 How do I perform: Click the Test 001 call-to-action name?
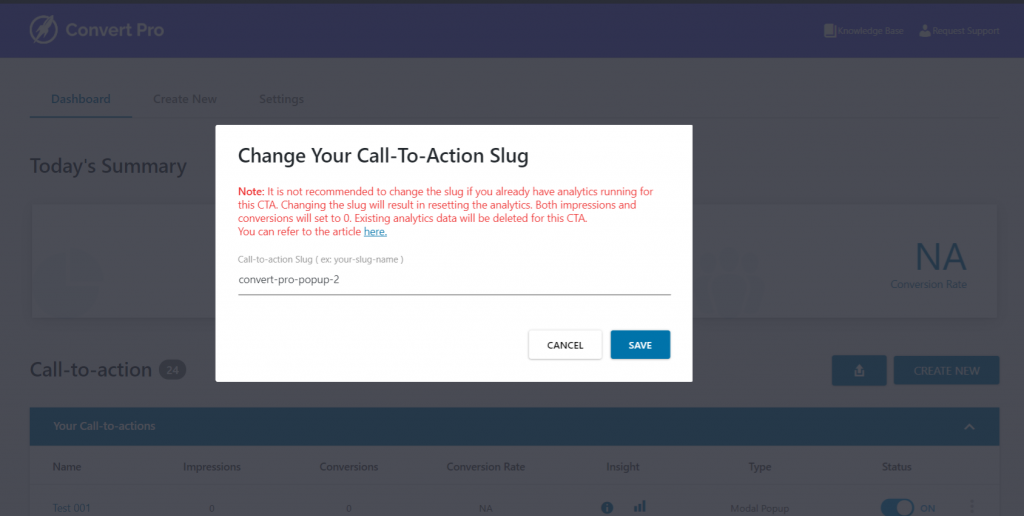point(71,508)
